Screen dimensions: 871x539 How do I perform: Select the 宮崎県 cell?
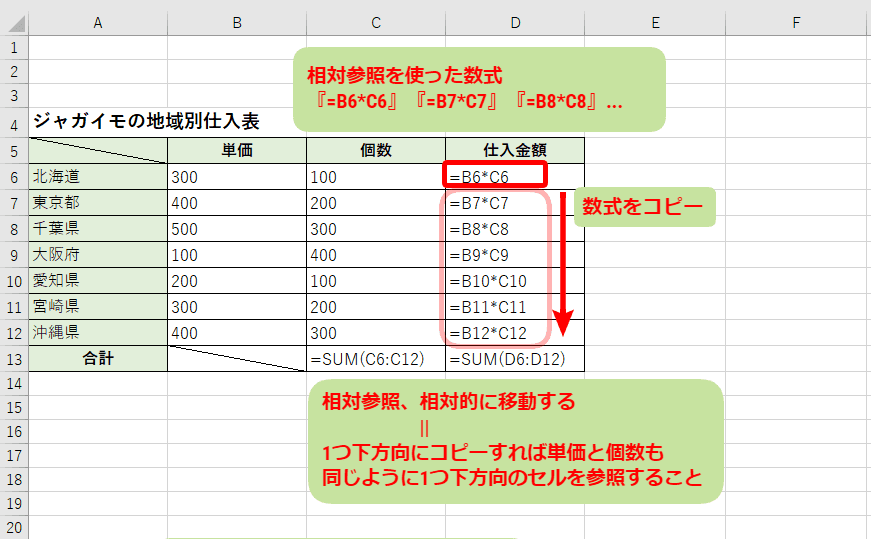98,307
